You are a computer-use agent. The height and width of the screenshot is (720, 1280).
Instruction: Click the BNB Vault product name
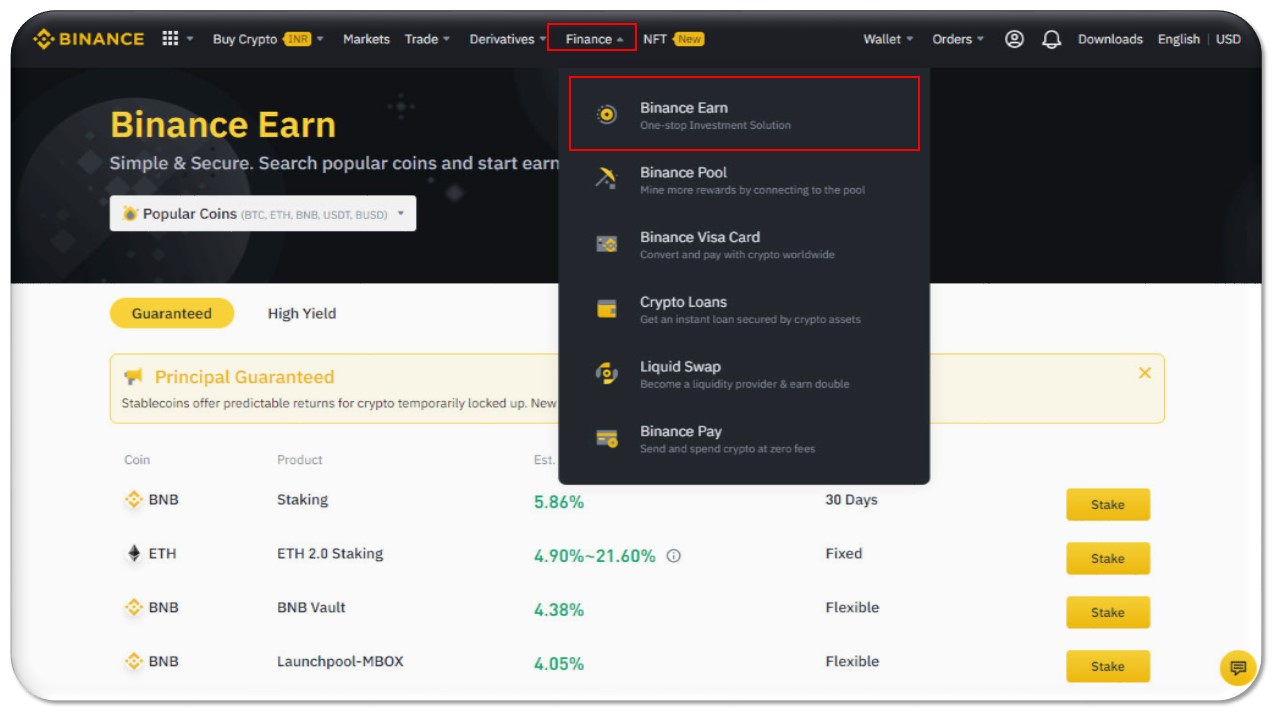pos(311,607)
